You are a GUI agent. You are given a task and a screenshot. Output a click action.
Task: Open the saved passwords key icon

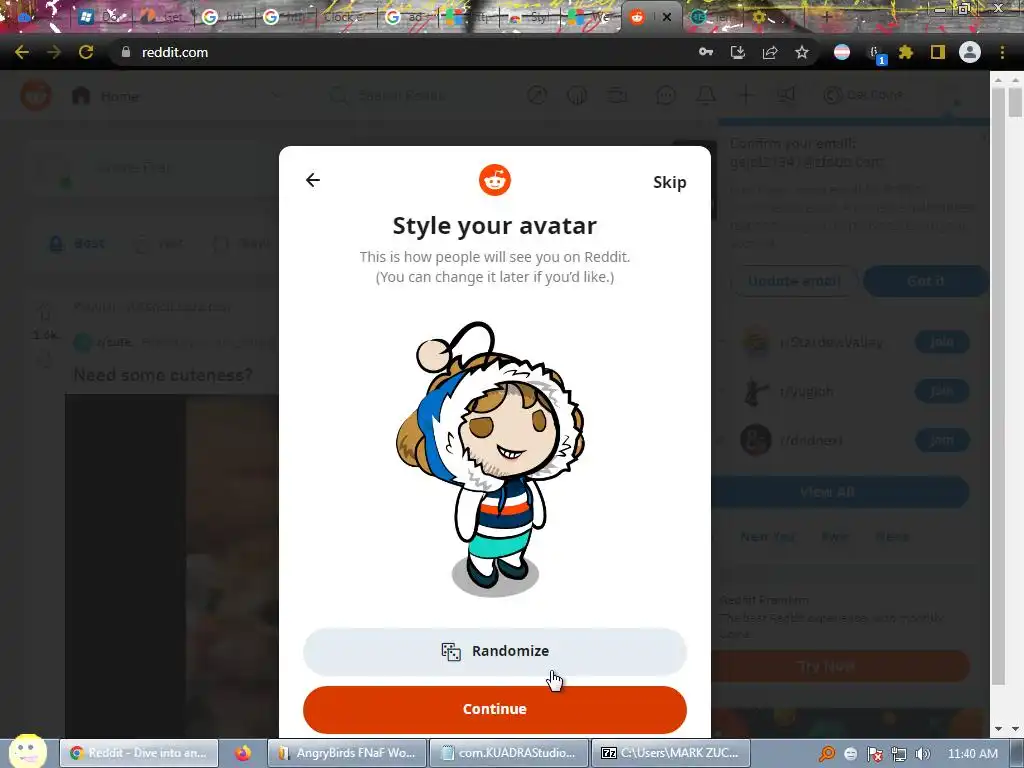tap(706, 52)
